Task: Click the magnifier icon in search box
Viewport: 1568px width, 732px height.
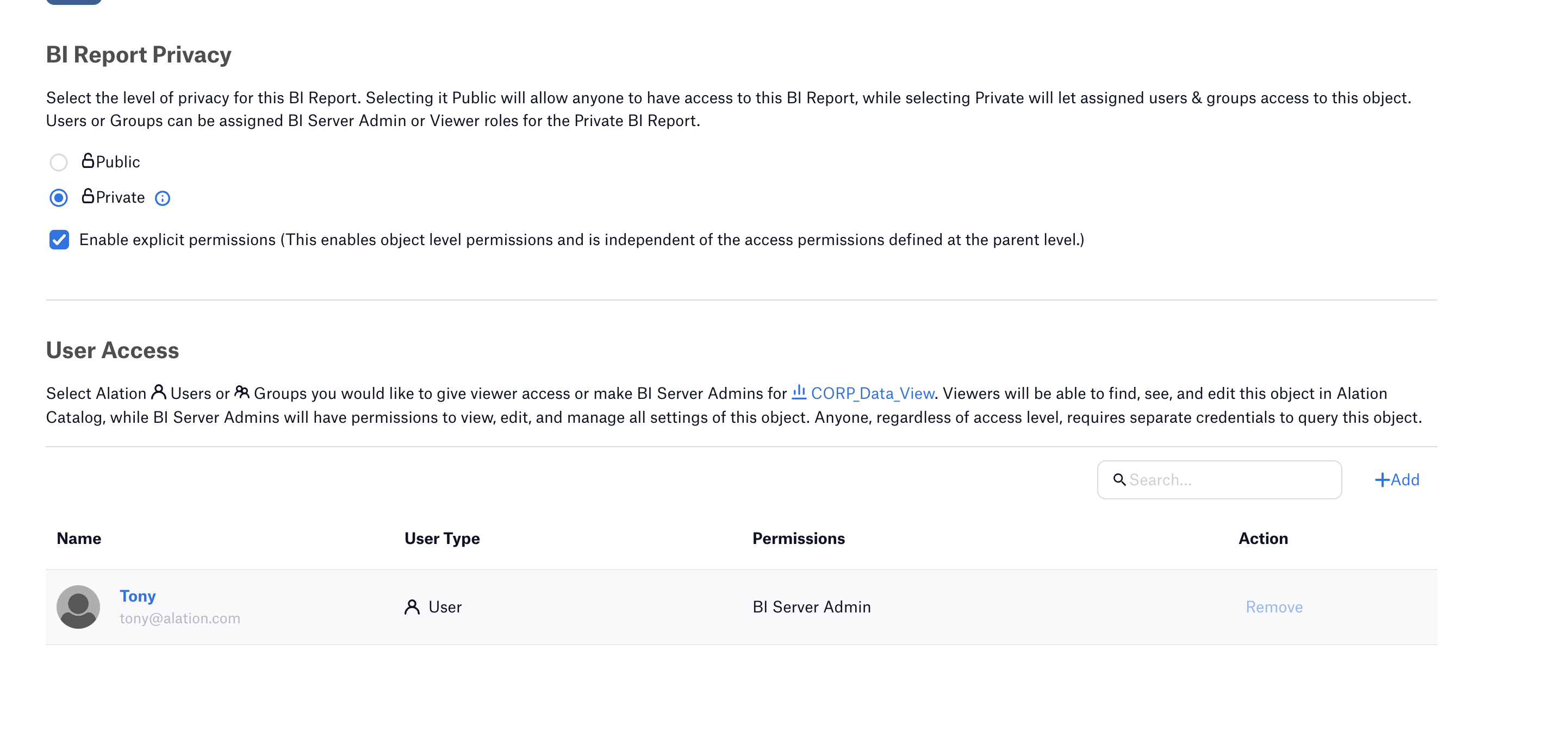Action: (x=1119, y=479)
